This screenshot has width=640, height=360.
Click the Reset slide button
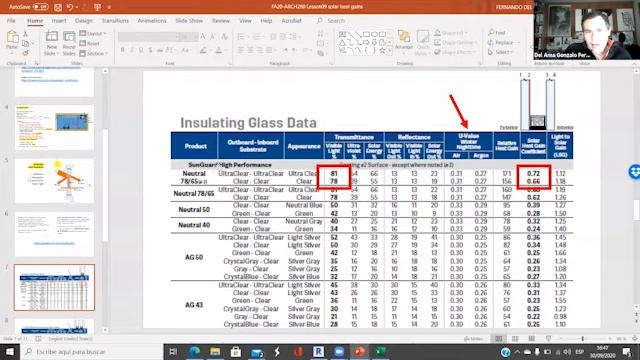[x=90, y=43]
